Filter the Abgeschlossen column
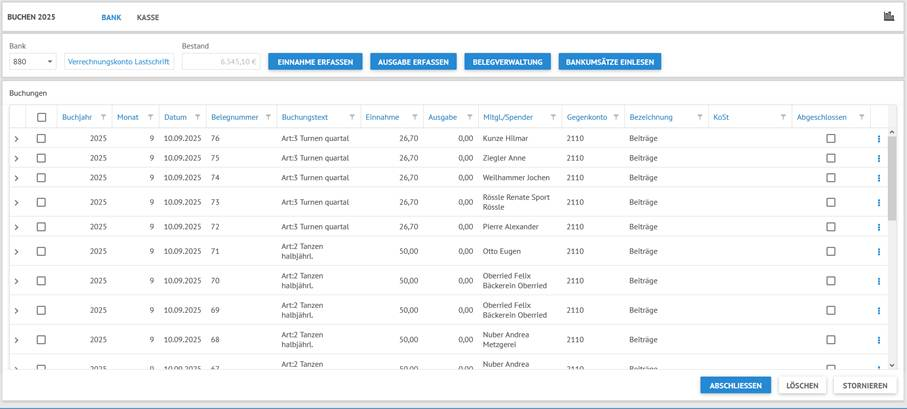 coord(862,117)
